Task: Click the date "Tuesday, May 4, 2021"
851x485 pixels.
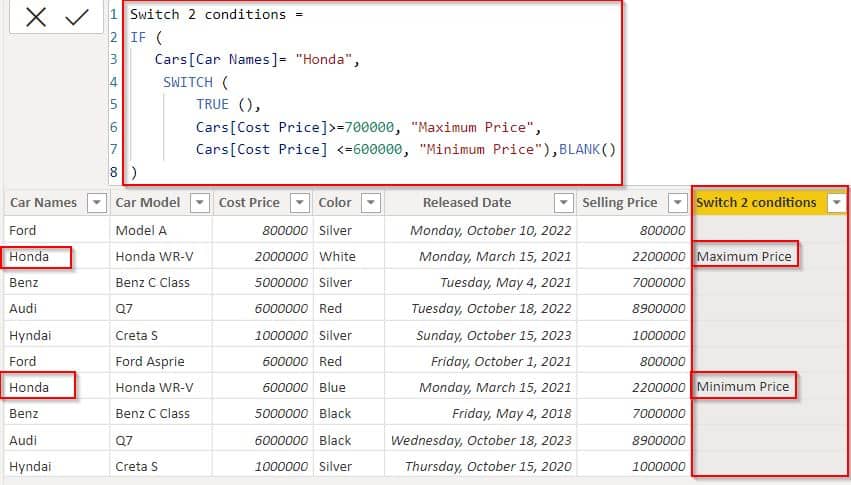Action: pyautogui.click(x=505, y=283)
